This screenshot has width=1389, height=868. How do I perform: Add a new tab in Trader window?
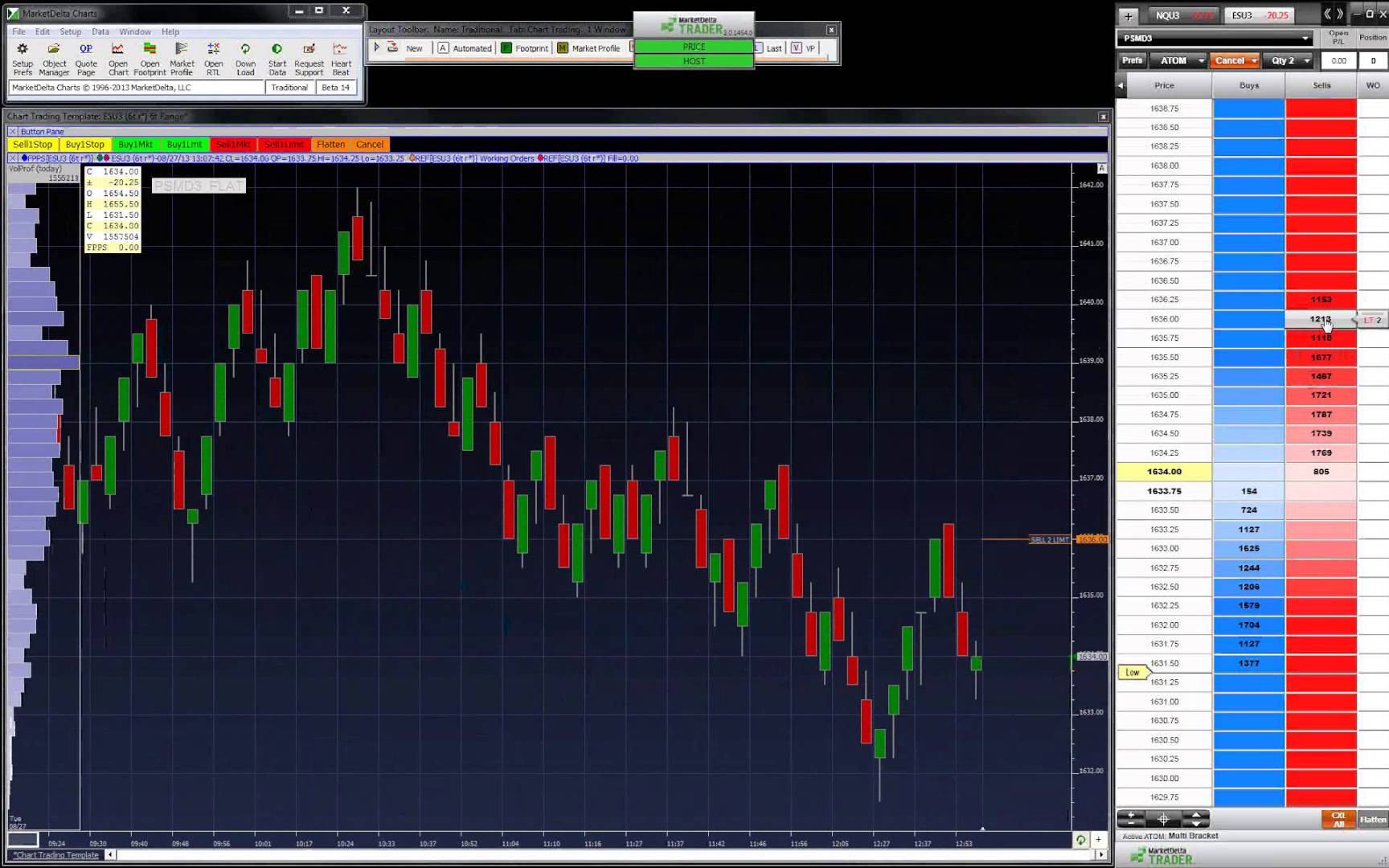(x=1128, y=15)
